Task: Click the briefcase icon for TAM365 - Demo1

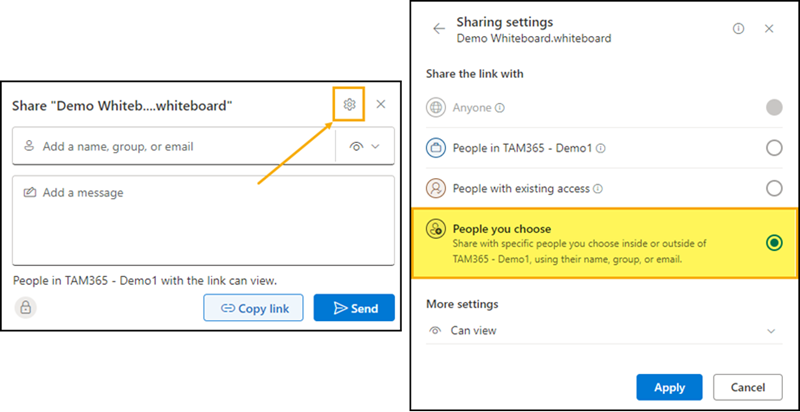Action: pyautogui.click(x=435, y=148)
